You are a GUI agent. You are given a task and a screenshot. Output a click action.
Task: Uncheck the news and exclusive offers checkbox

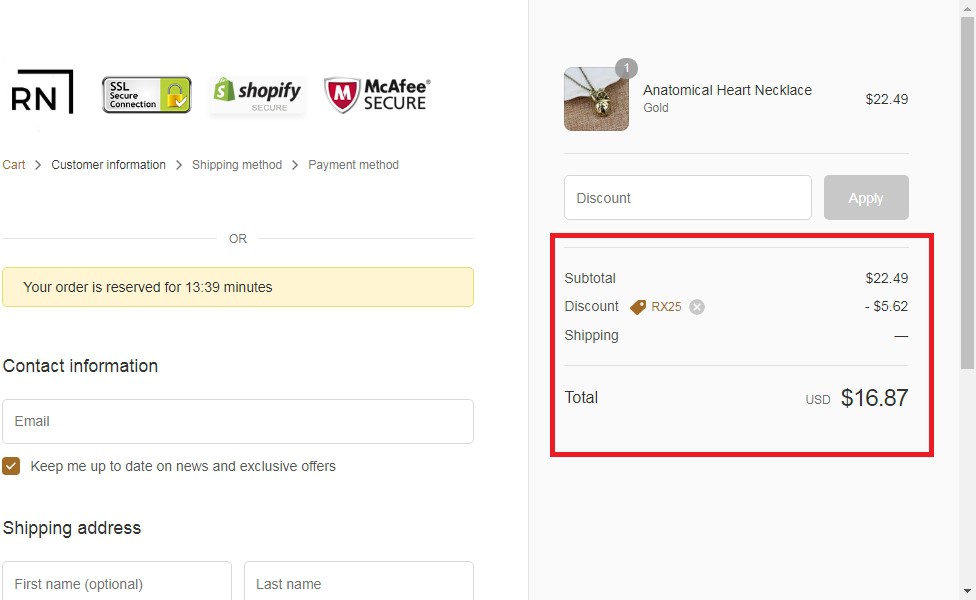(11, 466)
